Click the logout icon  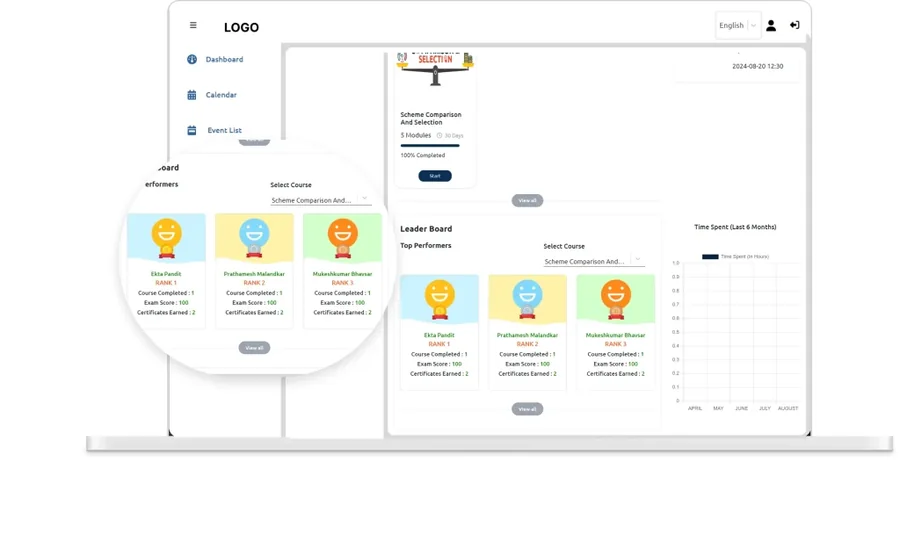794,25
